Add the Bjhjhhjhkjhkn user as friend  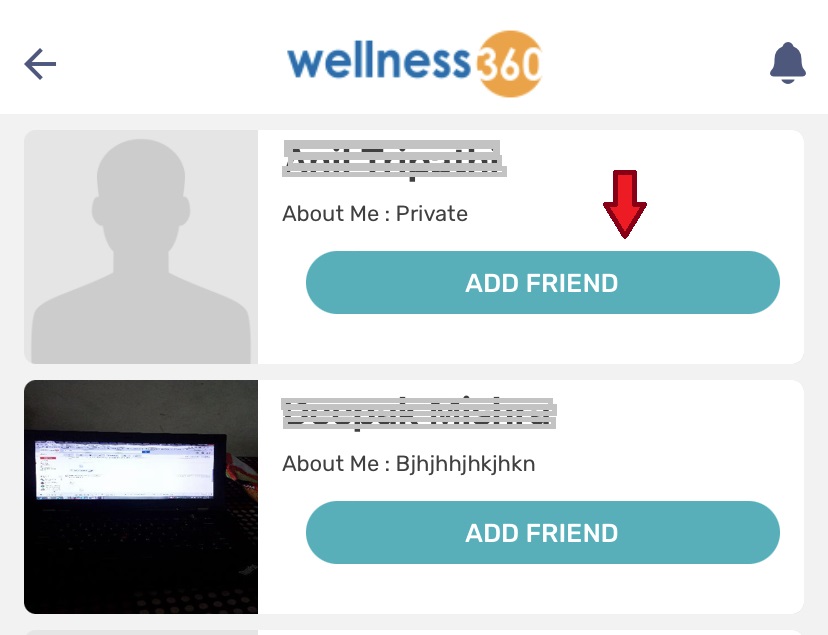542,533
